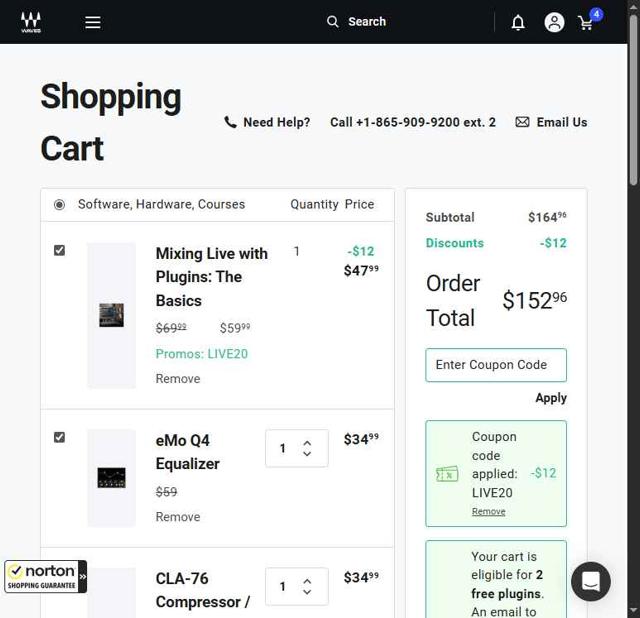
Task: Decrease eMo Q4 Equalizer quantity
Action: point(307,453)
